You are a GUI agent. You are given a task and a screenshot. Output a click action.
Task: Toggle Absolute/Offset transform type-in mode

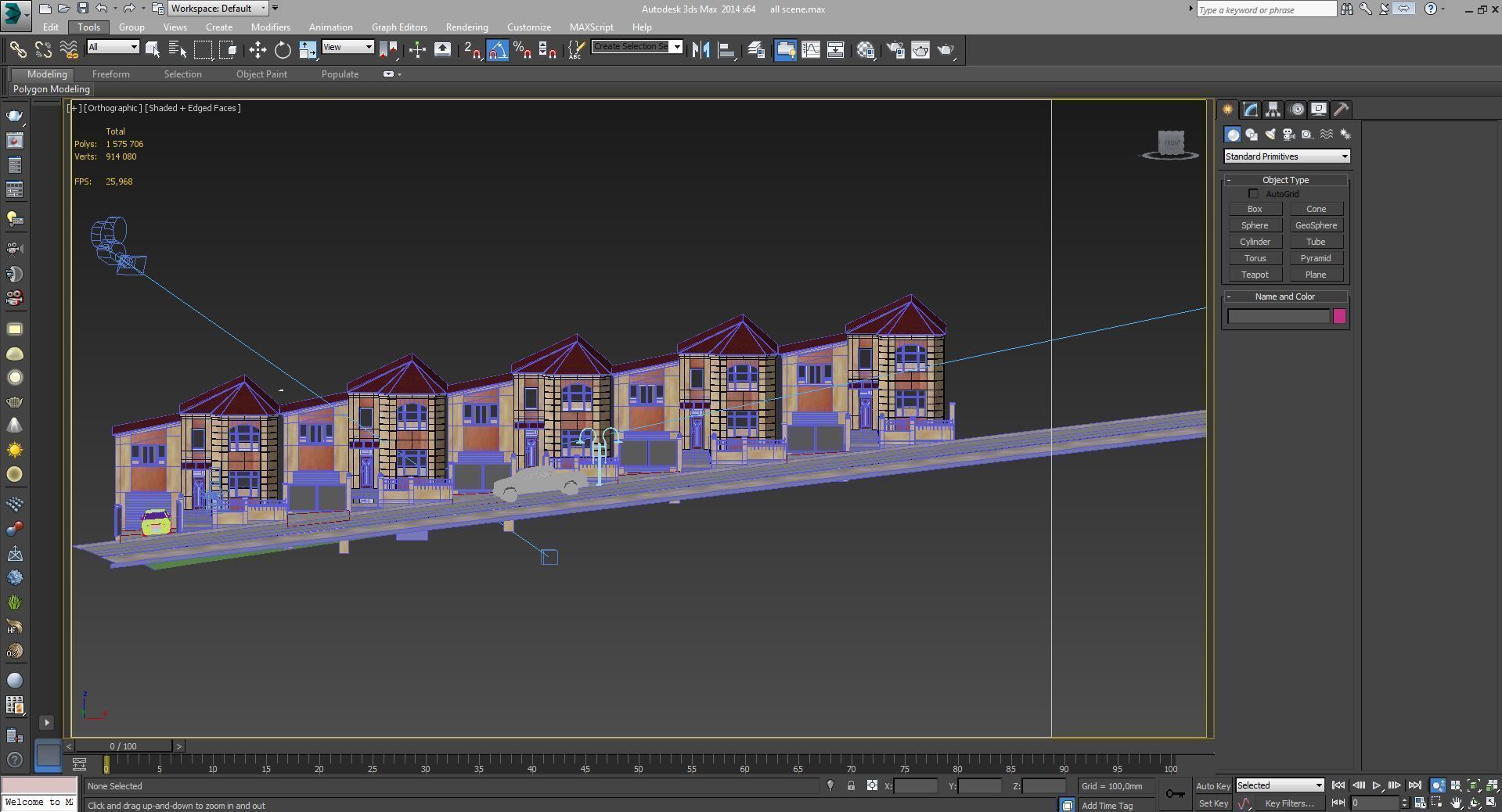[872, 785]
